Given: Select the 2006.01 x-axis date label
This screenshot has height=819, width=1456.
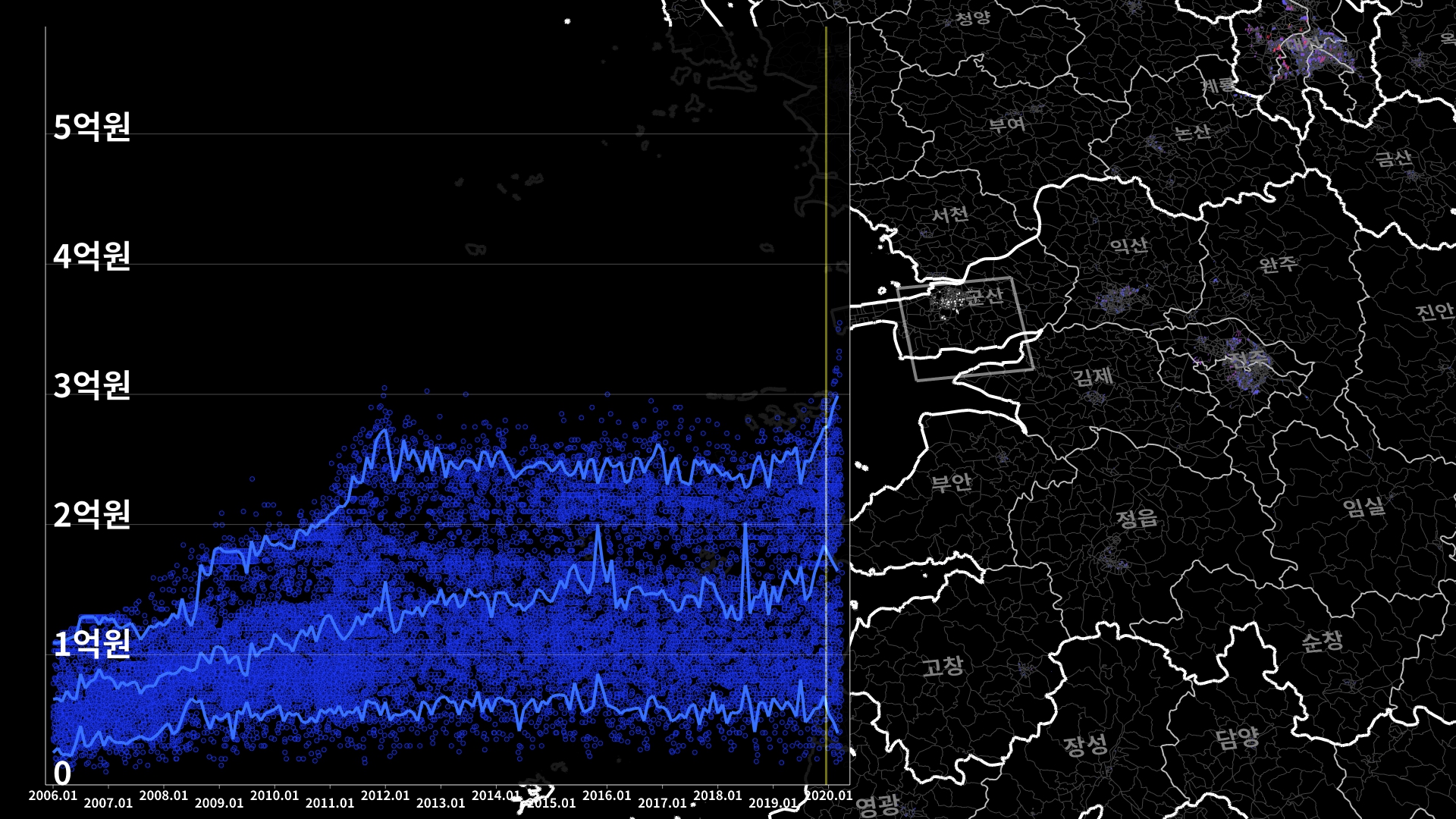Looking at the screenshot, I should point(53,795).
